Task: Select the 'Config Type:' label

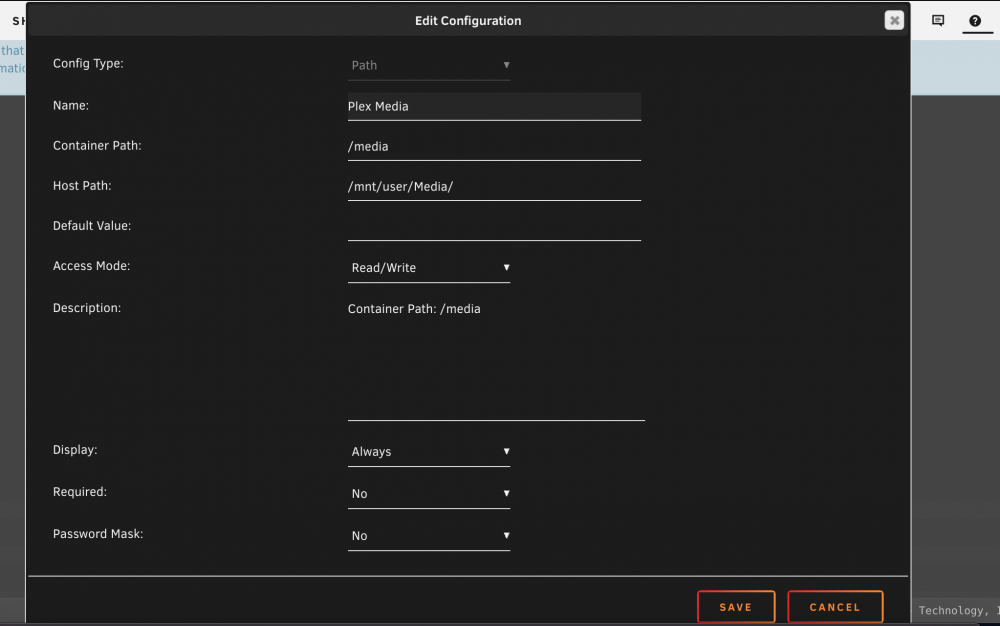Action: click(88, 64)
